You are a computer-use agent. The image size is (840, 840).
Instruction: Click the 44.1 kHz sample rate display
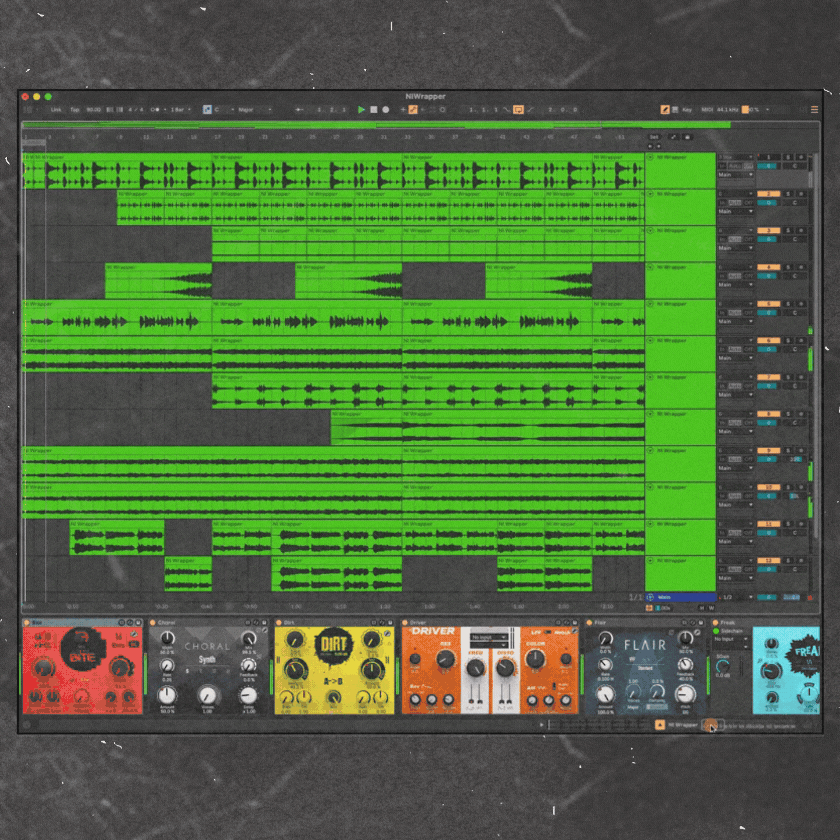[x=727, y=110]
